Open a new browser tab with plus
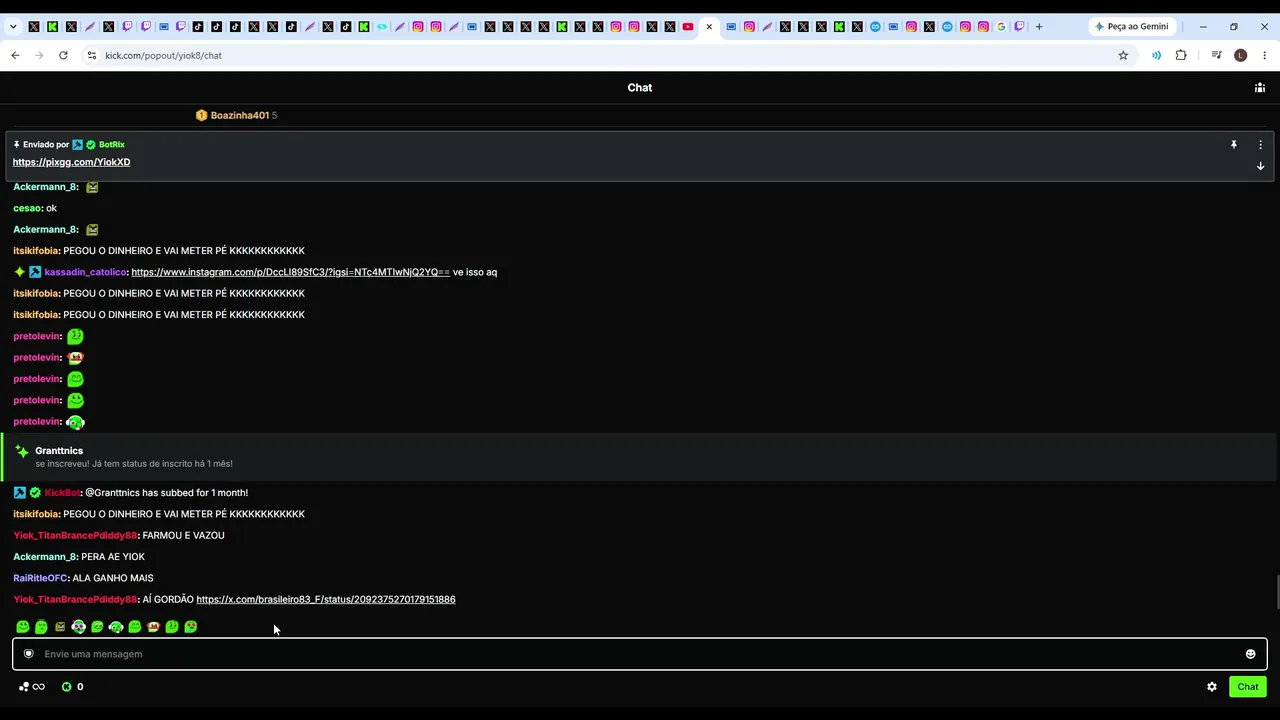Image resolution: width=1280 pixels, height=720 pixels. click(1039, 27)
